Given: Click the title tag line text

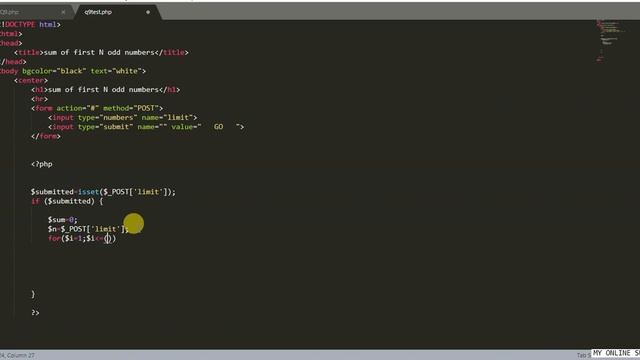Looking at the screenshot, I should (101, 52).
